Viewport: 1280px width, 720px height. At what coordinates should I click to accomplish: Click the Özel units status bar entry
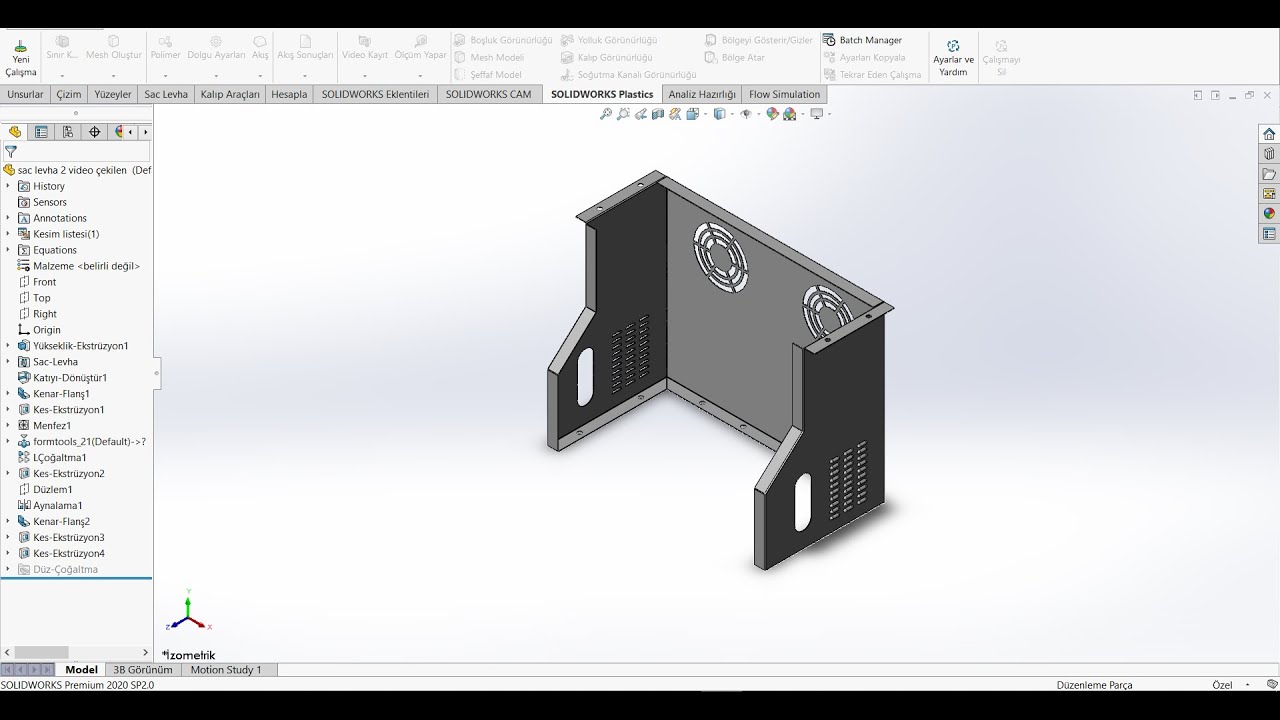pos(1222,685)
